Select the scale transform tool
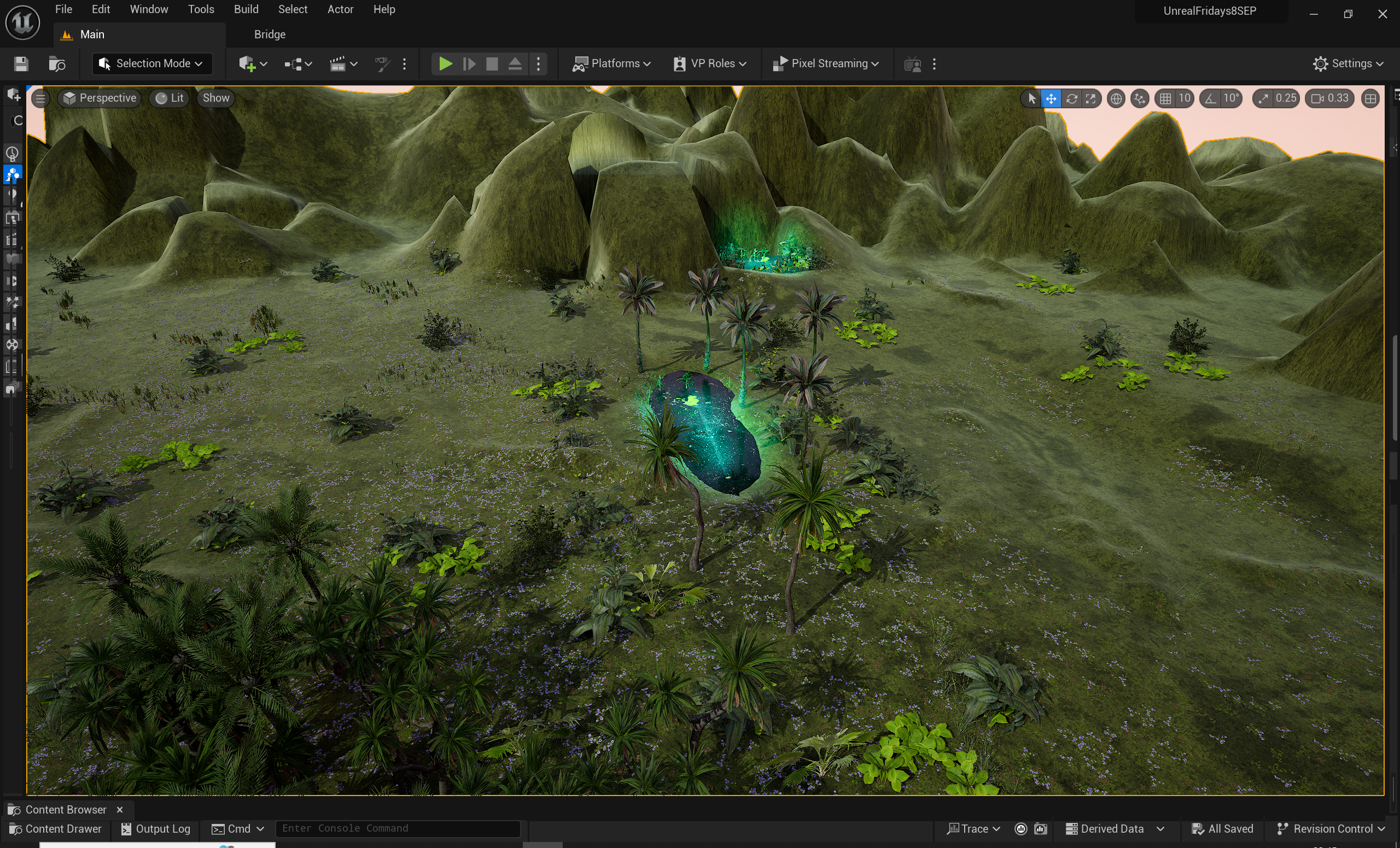This screenshot has height=848, width=1400. pos(1090,99)
